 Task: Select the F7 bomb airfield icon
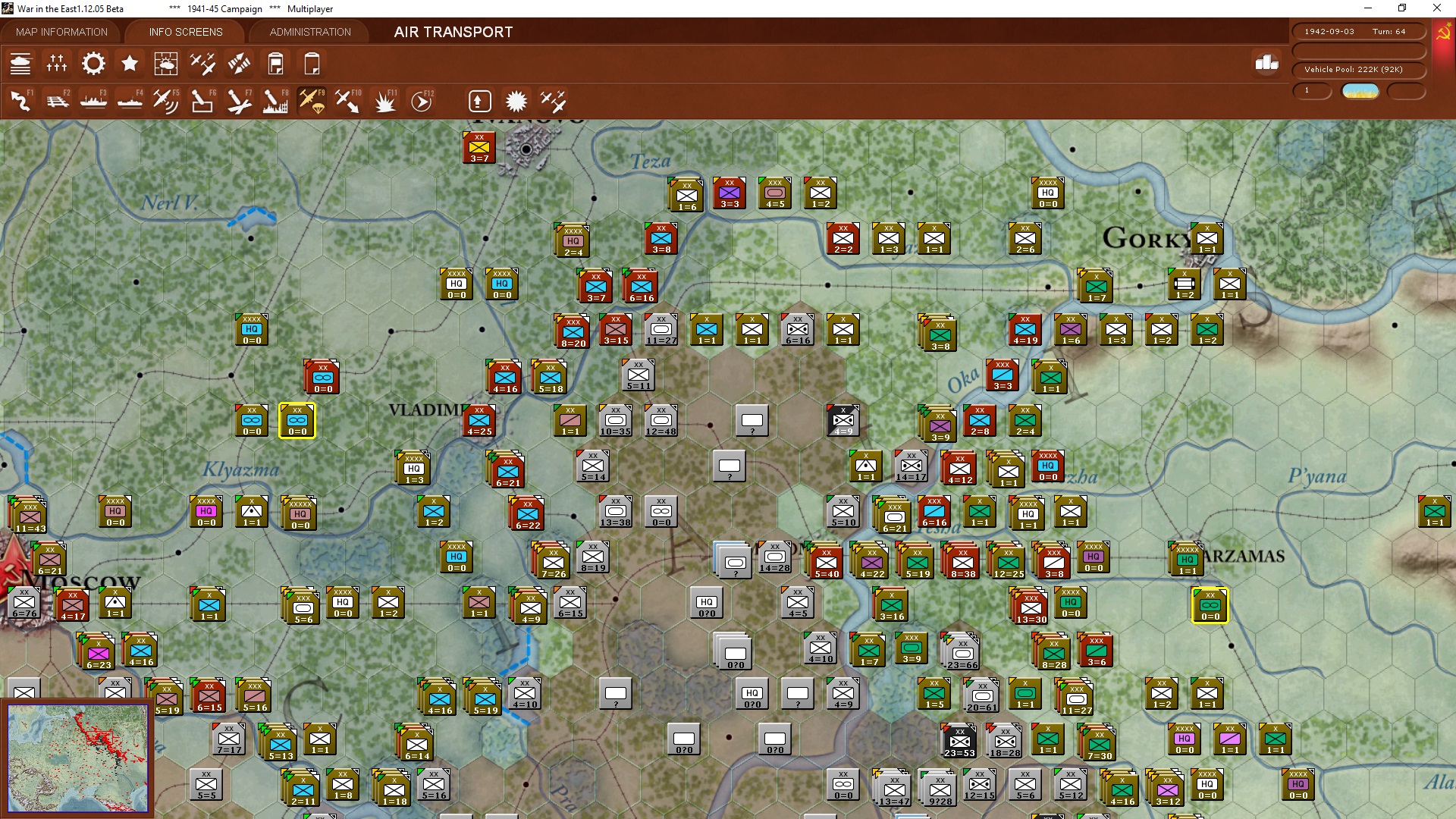point(239,101)
